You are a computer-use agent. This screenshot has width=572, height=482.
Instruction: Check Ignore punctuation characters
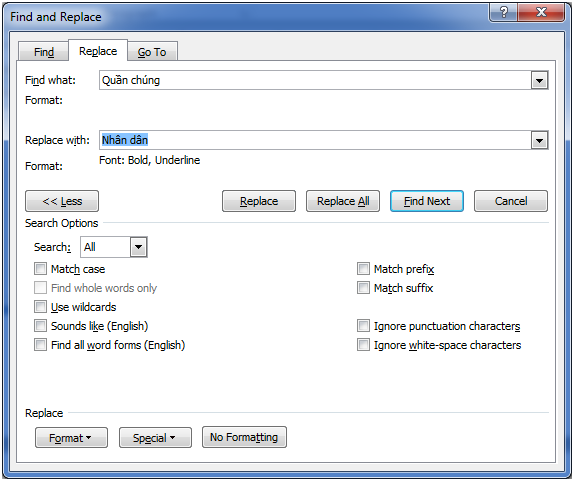363,326
